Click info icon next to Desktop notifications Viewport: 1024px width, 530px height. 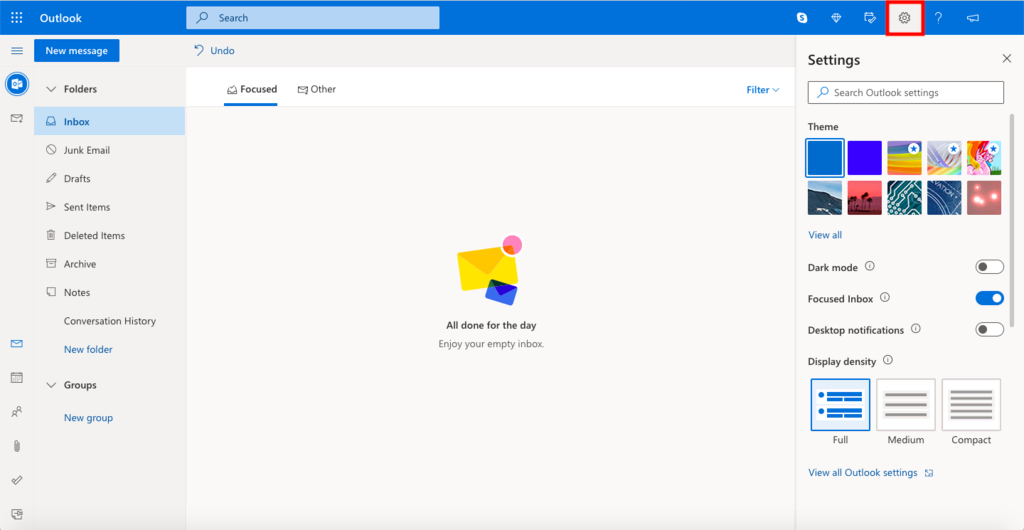[916, 329]
